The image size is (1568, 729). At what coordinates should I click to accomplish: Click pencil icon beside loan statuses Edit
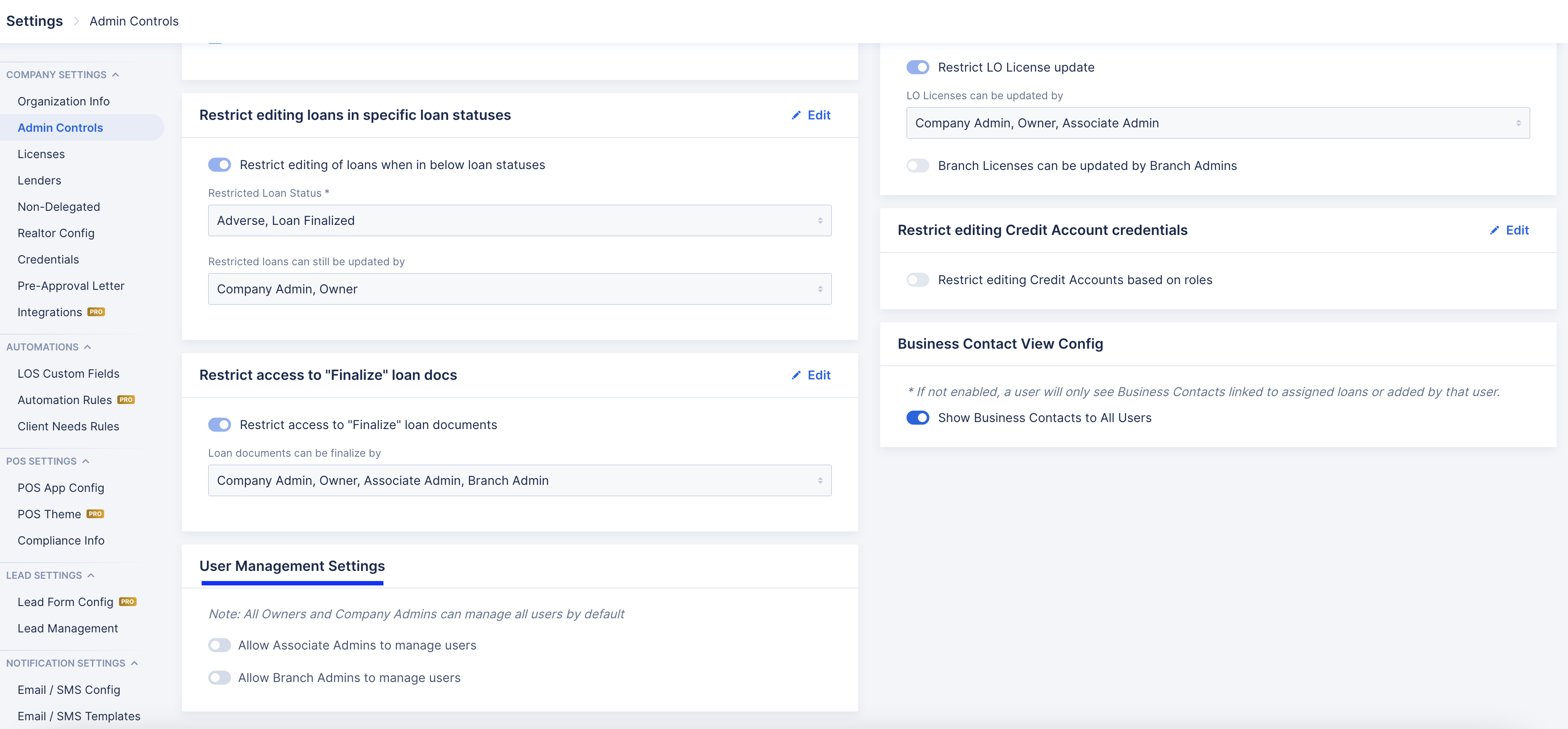795,115
